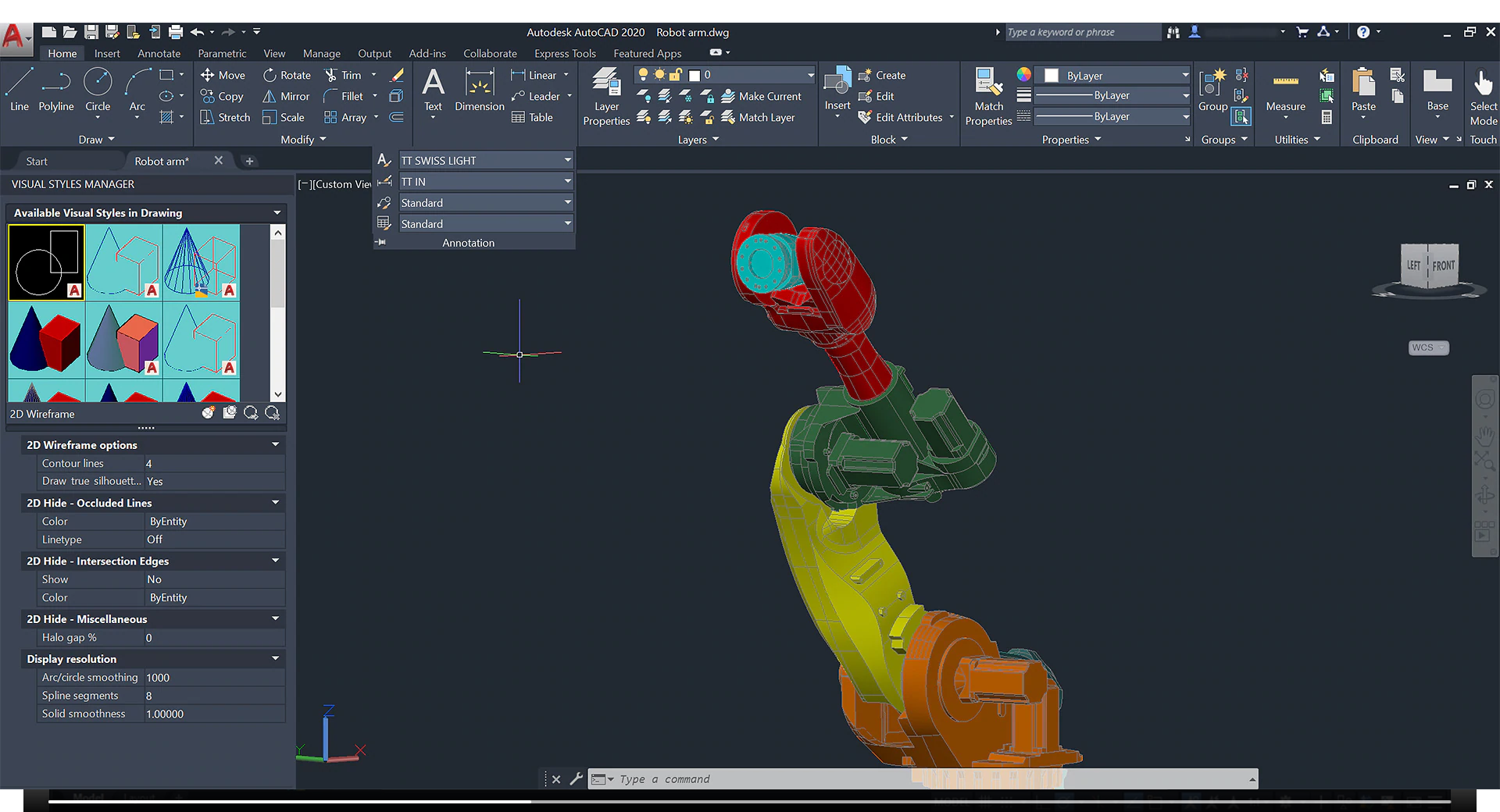Click Edit Attributes button
The width and height of the screenshot is (1500, 812).
[x=900, y=117]
